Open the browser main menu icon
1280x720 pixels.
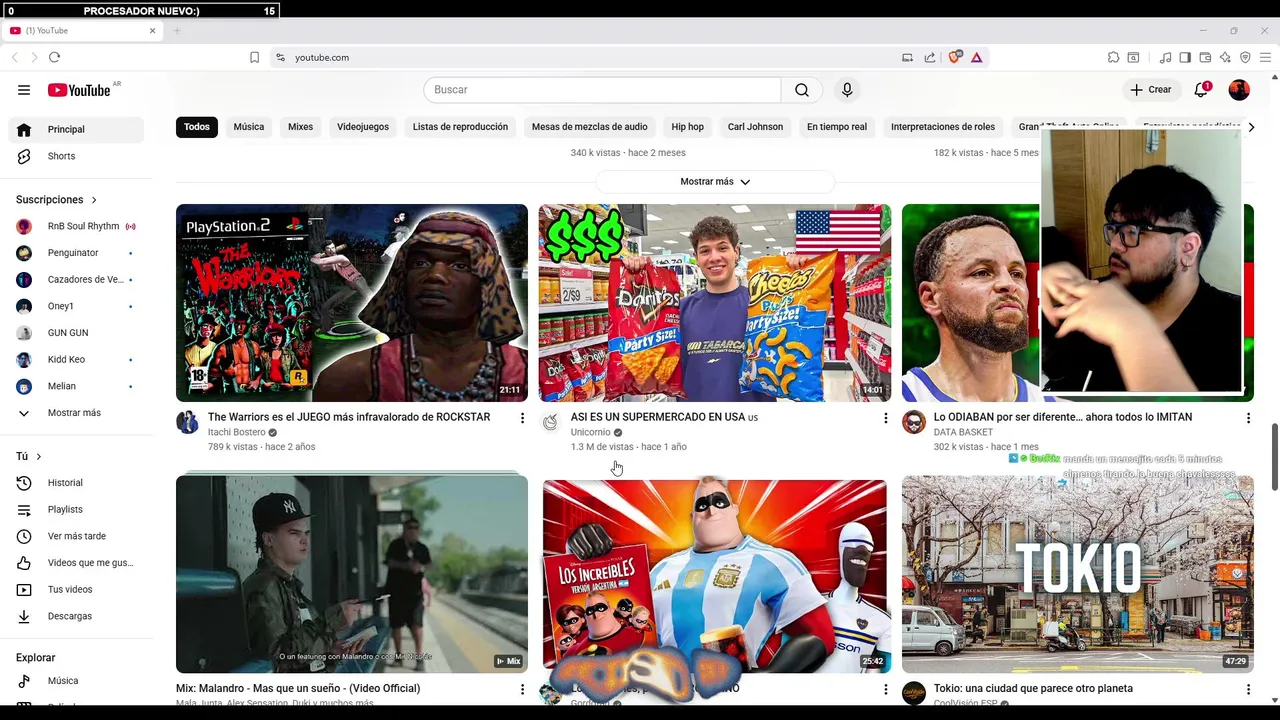click(1265, 58)
